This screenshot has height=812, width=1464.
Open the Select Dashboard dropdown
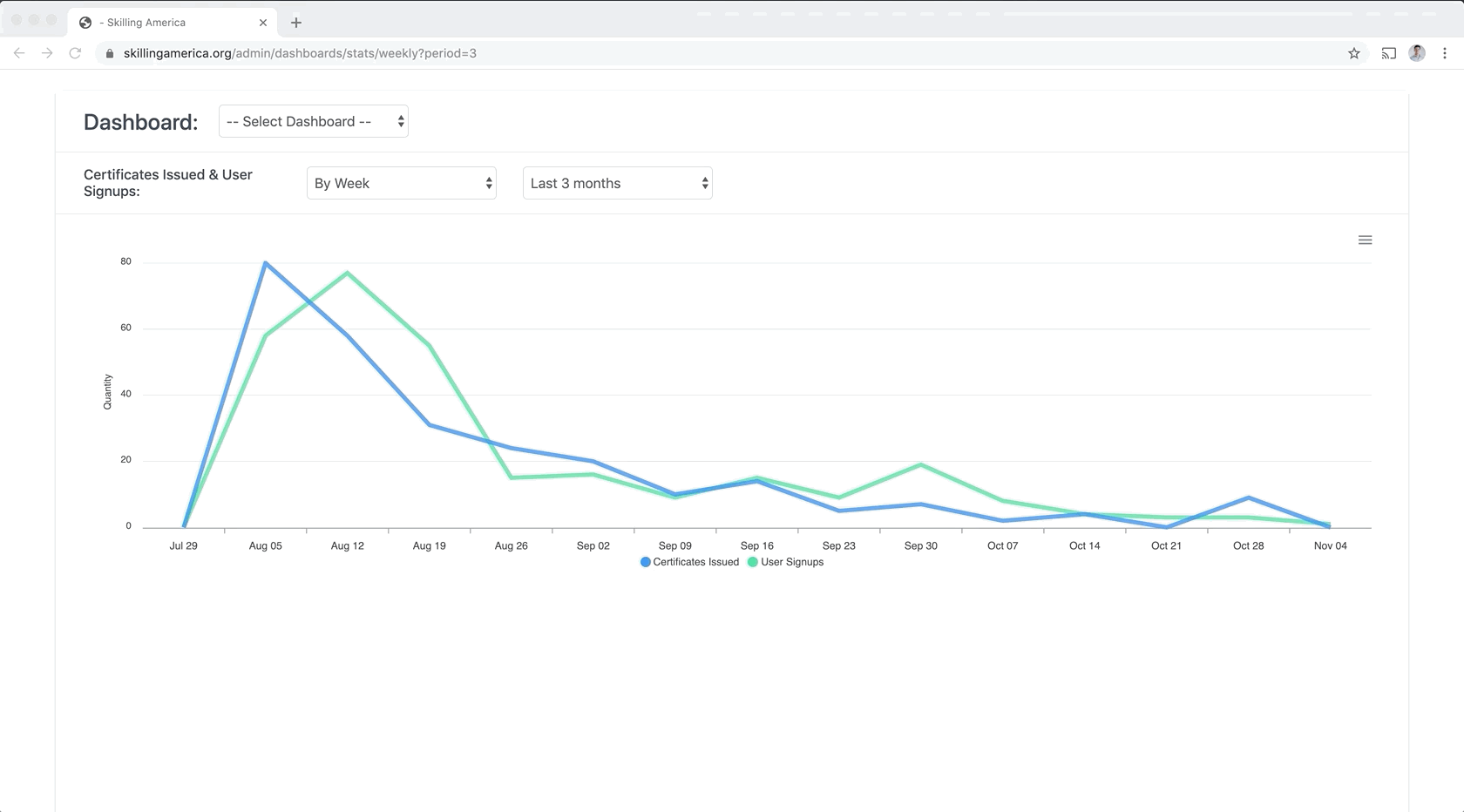pyautogui.click(x=314, y=122)
